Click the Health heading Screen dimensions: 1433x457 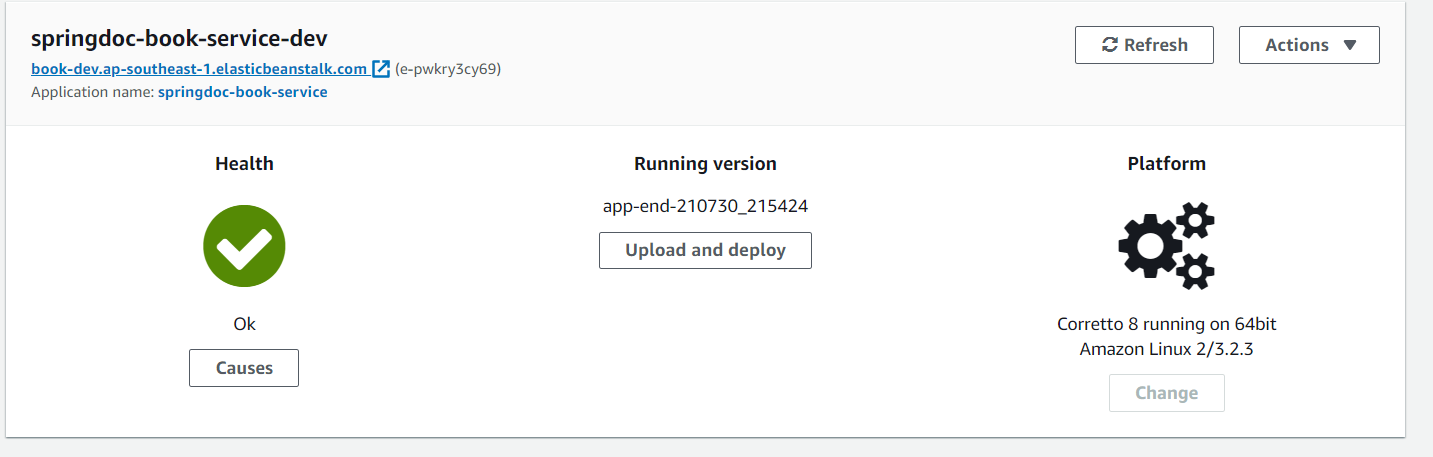point(244,163)
